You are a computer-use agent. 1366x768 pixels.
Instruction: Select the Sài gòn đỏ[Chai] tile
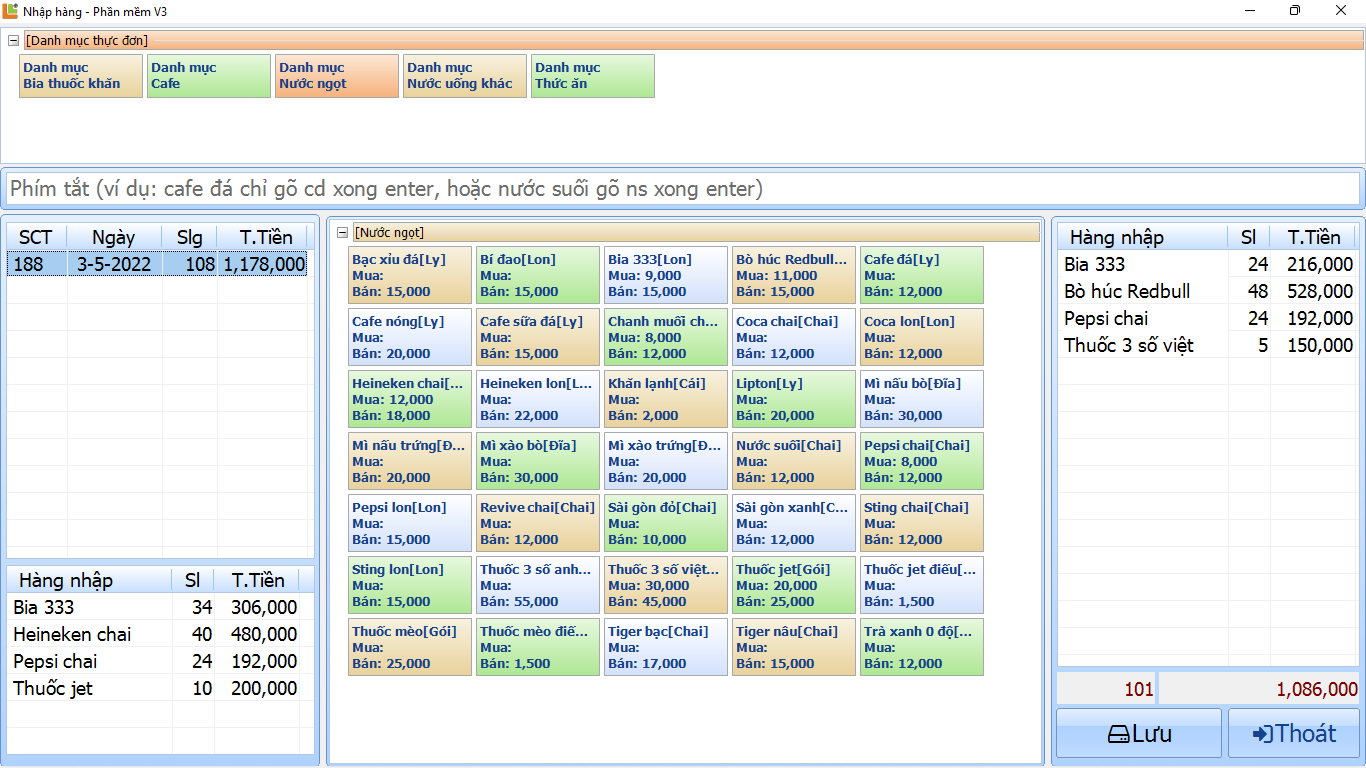click(x=666, y=523)
